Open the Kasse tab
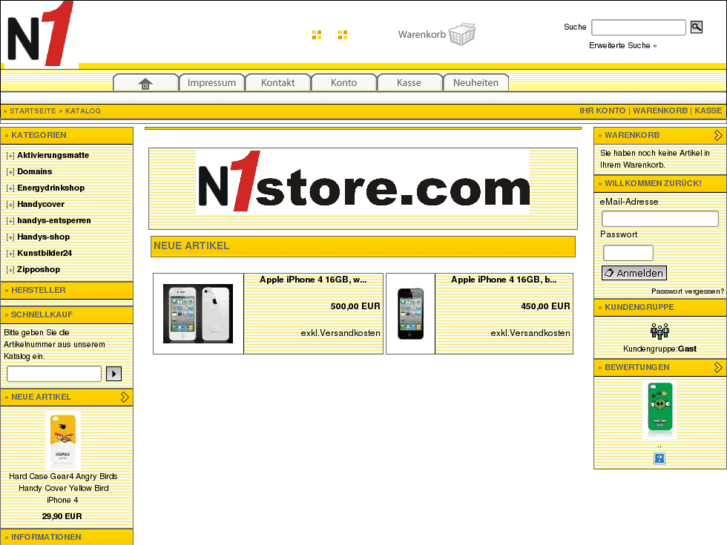727x545 pixels. click(409, 83)
